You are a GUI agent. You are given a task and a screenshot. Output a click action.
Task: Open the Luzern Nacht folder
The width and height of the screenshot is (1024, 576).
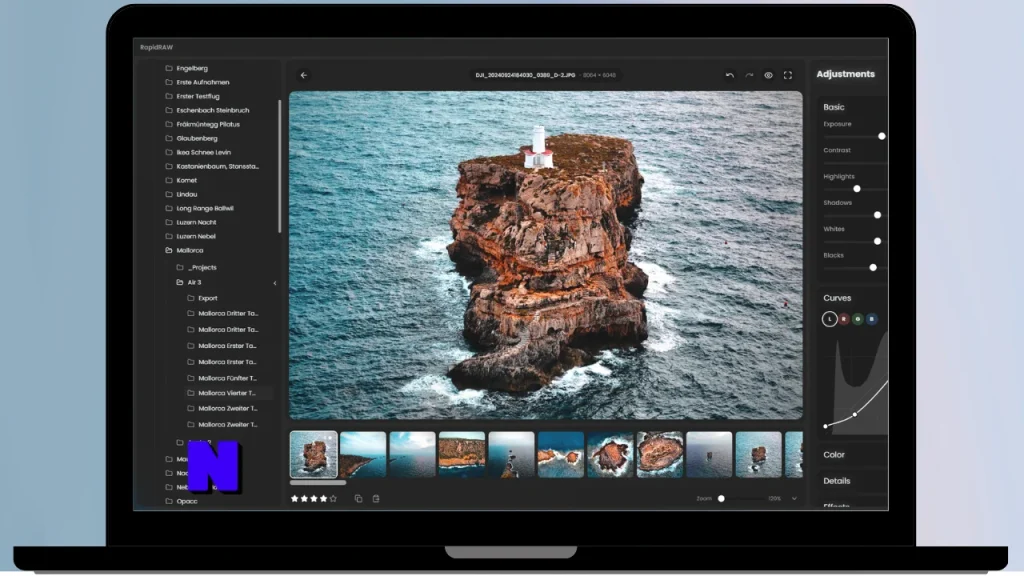[196, 222]
